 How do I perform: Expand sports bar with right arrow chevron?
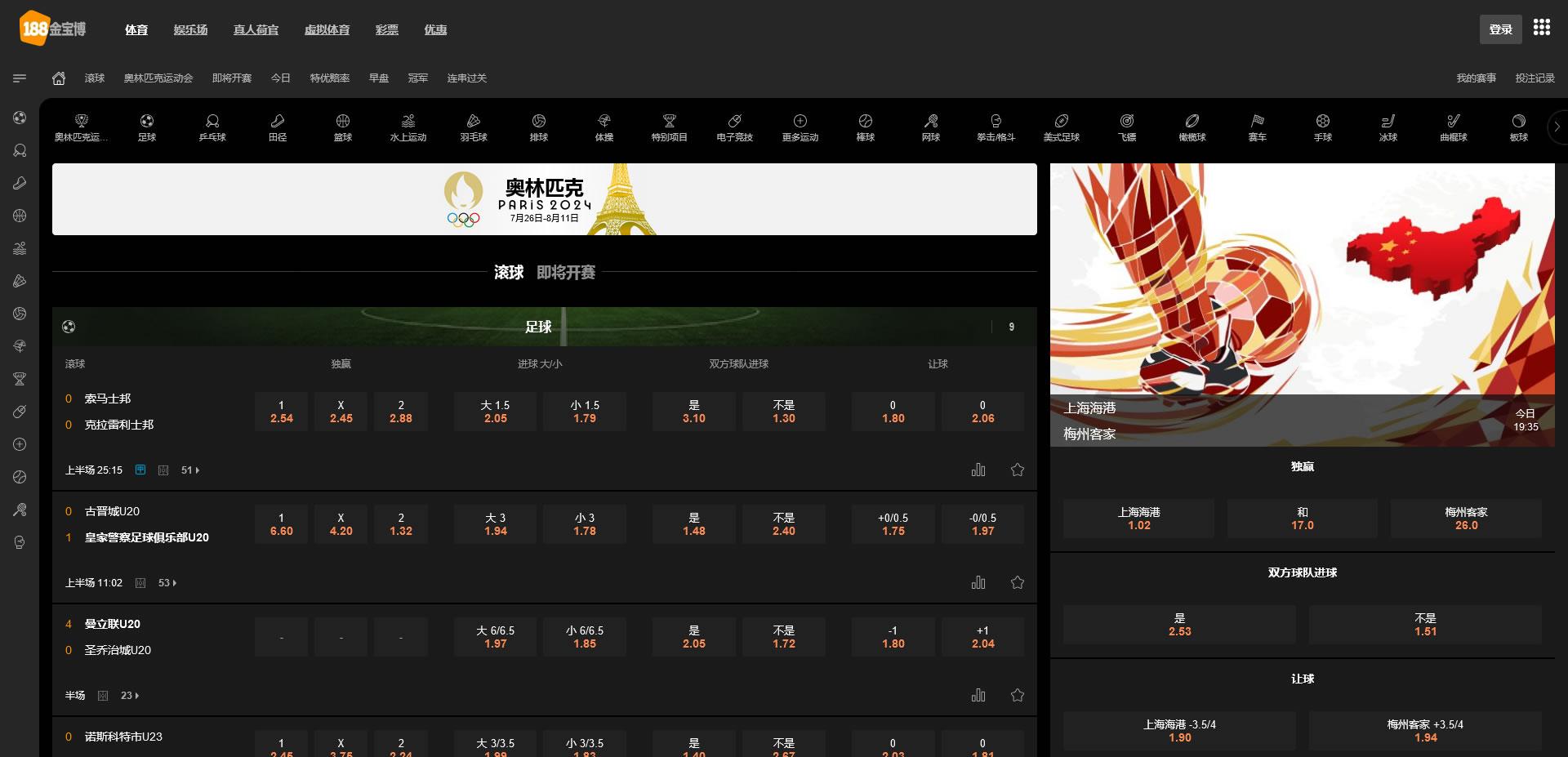(1557, 127)
